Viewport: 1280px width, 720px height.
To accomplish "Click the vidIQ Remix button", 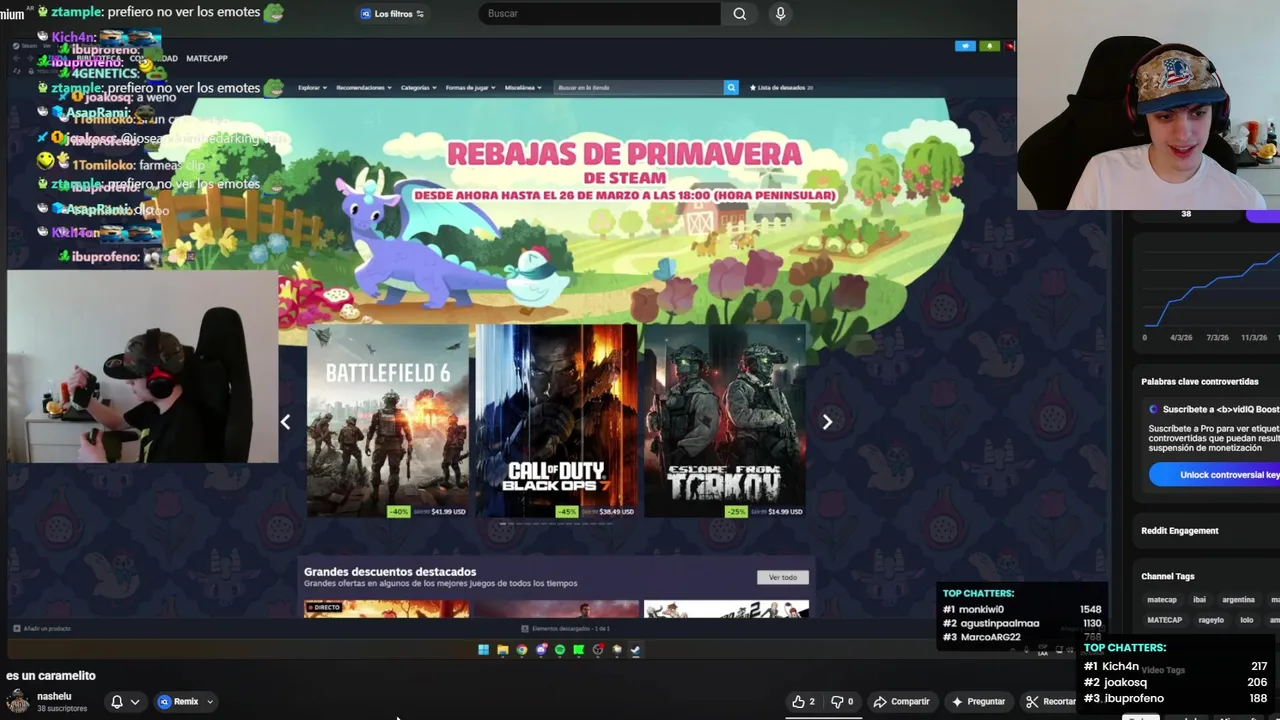I will pyautogui.click(x=179, y=702).
